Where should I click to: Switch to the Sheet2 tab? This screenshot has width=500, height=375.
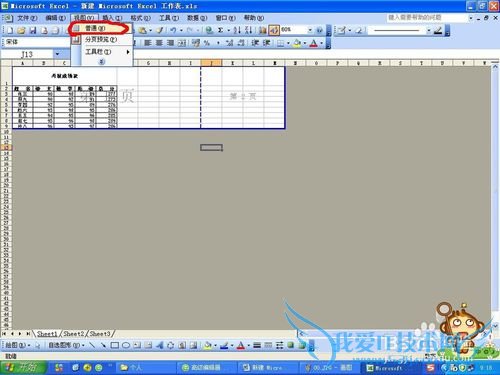click(74, 333)
